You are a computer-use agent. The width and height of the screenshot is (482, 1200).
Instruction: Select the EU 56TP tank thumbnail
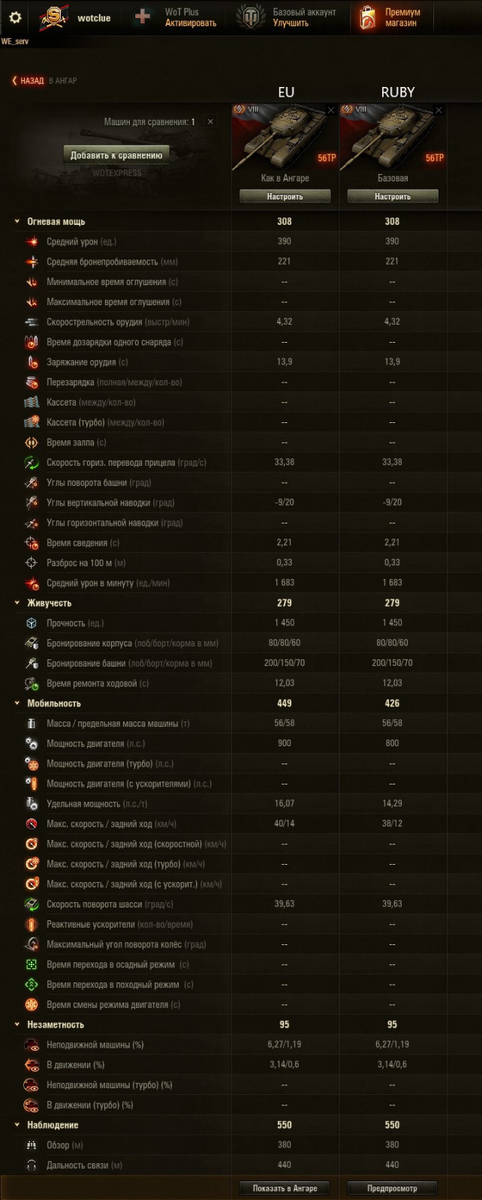point(285,136)
